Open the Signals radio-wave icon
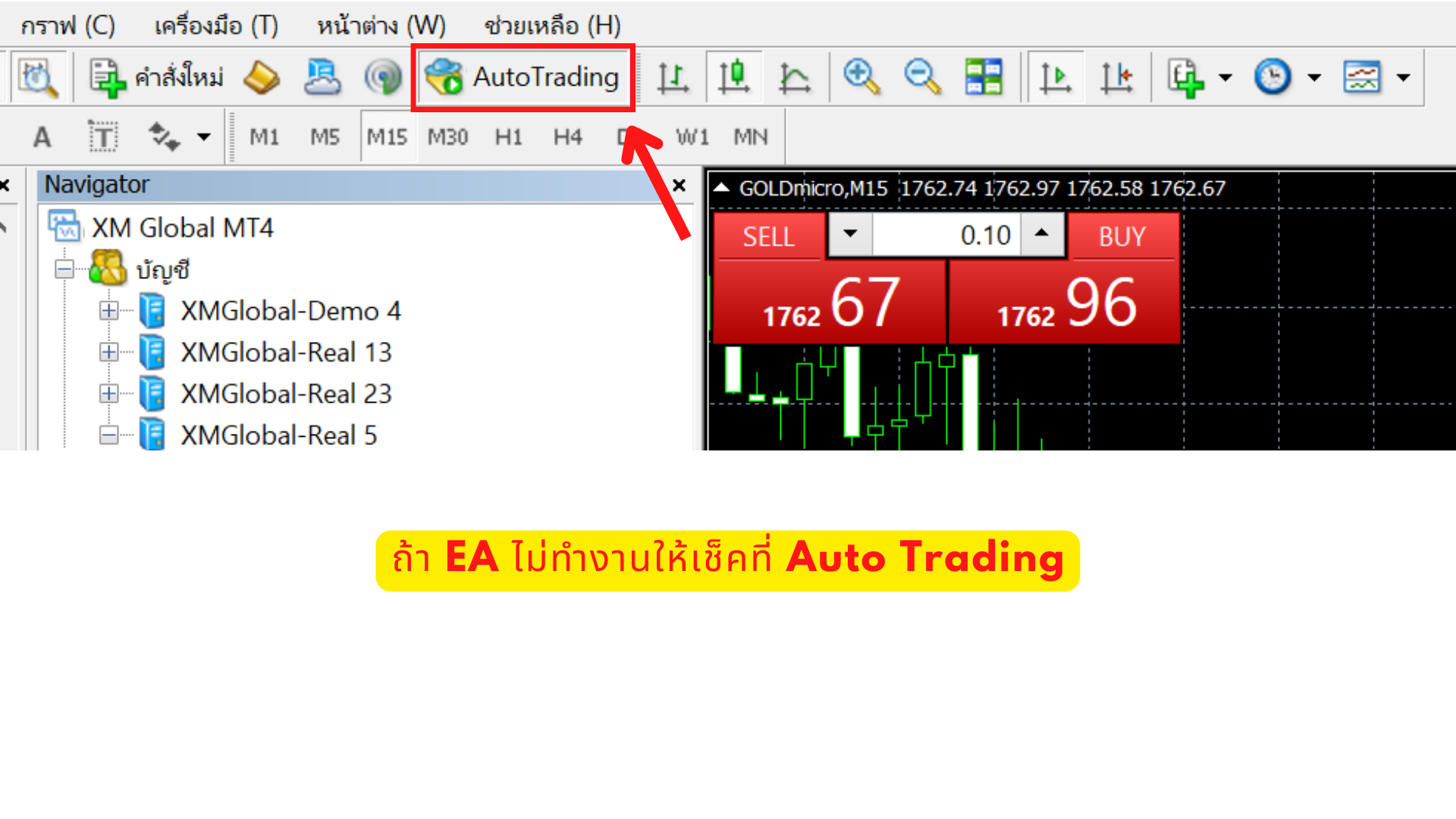This screenshot has width=1456, height=819. (383, 77)
